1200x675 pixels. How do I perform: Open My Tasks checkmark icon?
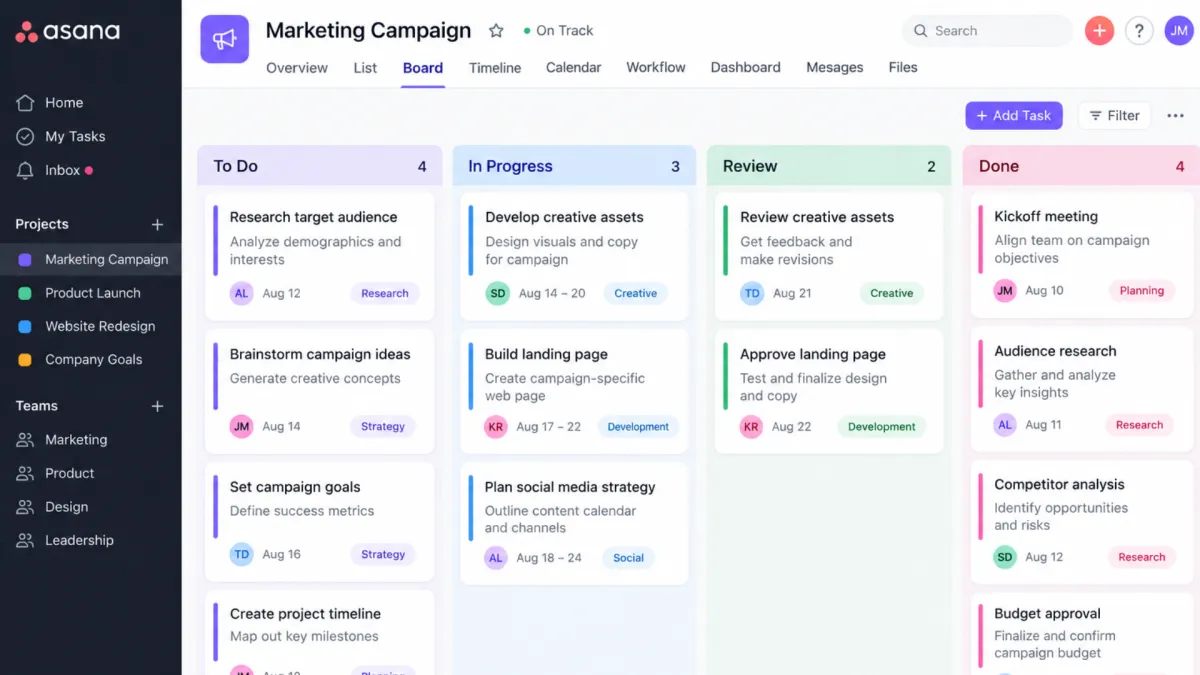point(25,137)
